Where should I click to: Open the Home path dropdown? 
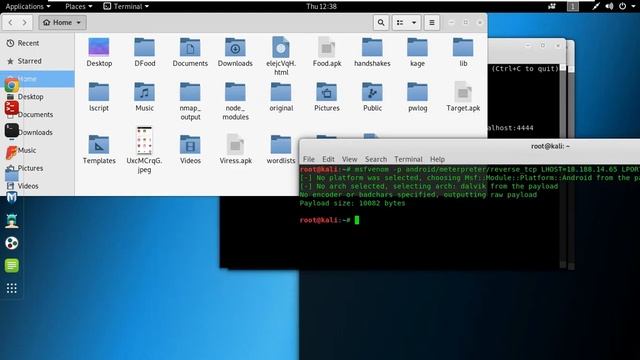click(x=62, y=22)
